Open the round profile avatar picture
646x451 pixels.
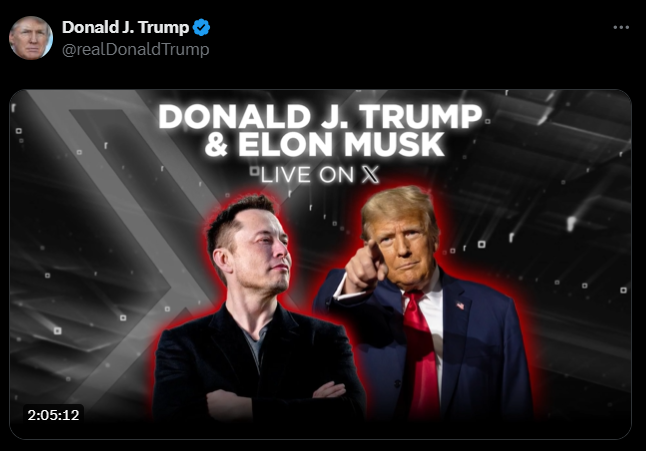tap(31, 38)
